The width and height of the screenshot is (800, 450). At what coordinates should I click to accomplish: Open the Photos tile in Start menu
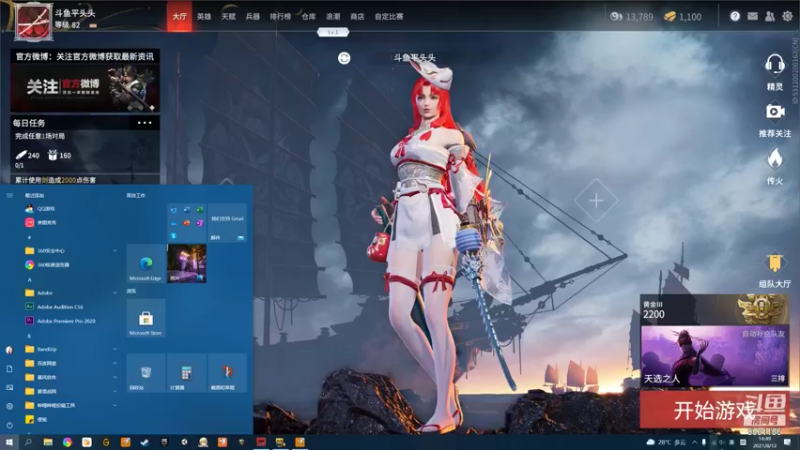click(x=187, y=263)
